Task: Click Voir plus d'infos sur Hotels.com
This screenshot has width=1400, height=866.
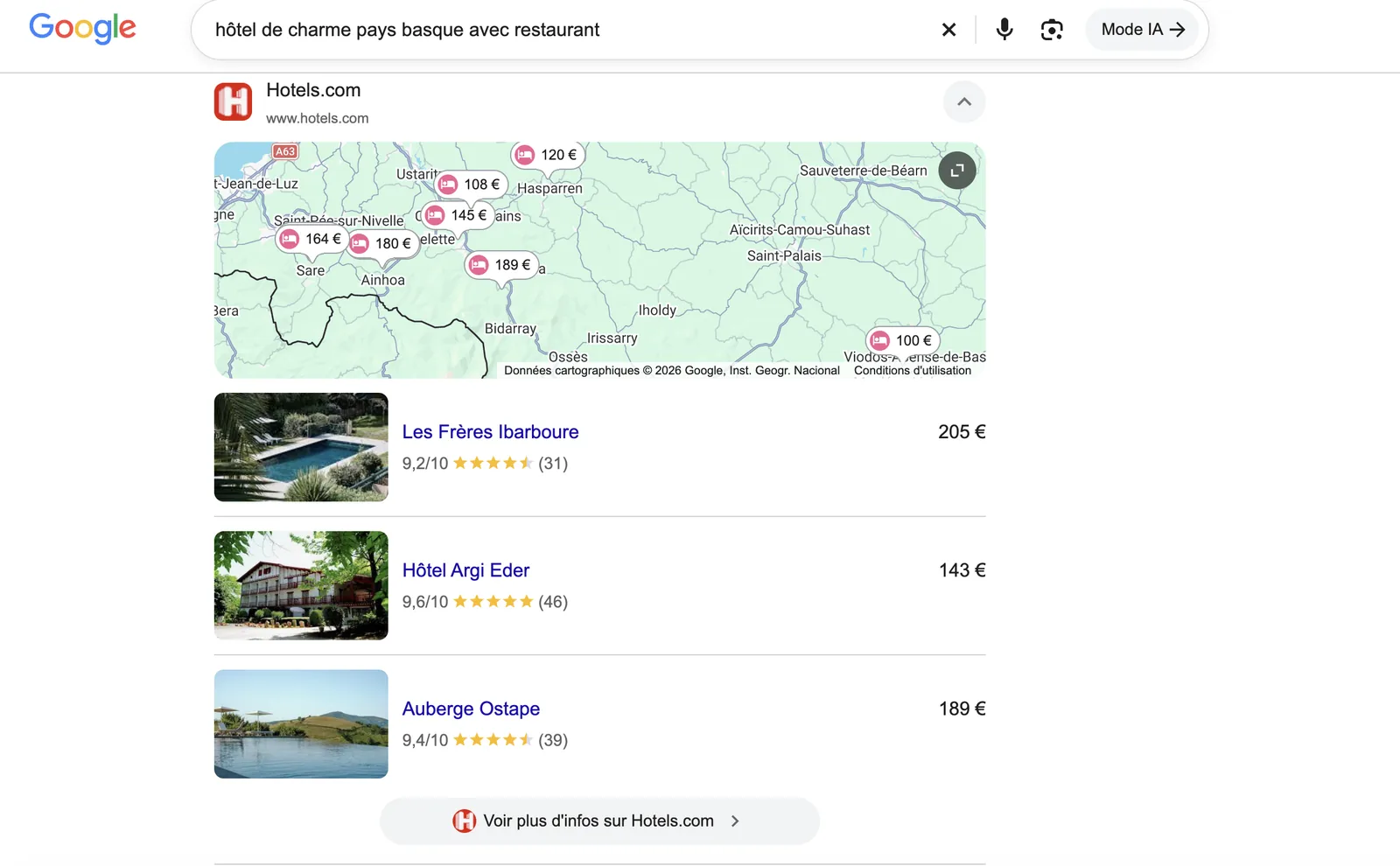Action: (x=599, y=821)
